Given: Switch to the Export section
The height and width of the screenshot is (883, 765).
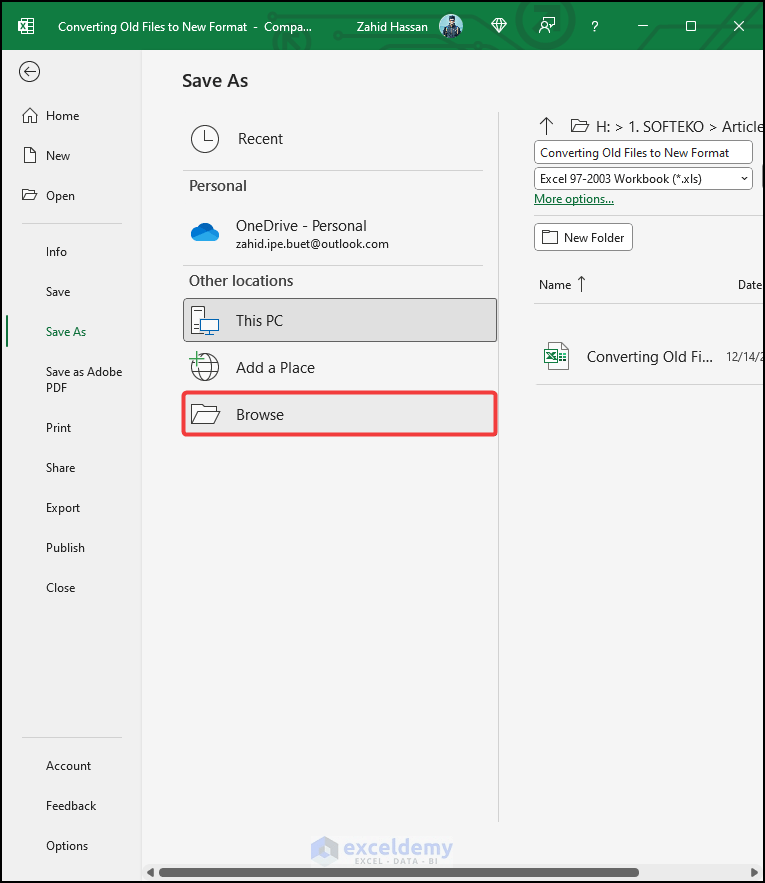Looking at the screenshot, I should (x=62, y=507).
